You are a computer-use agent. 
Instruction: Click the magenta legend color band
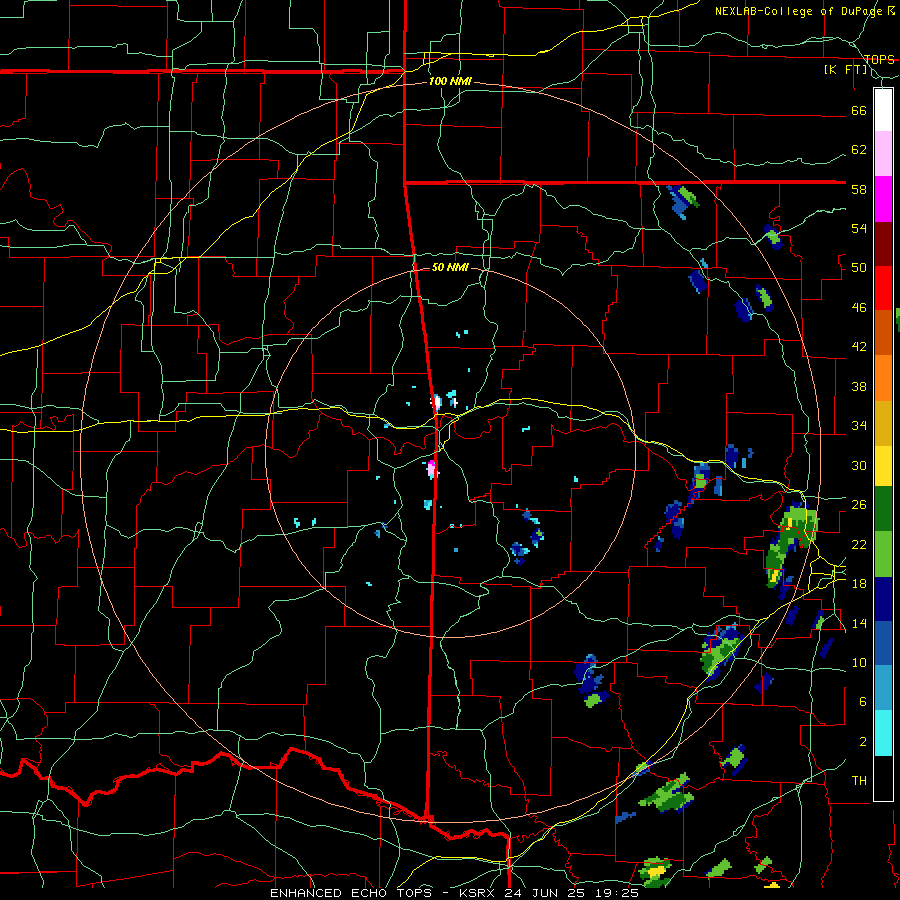[x=883, y=199]
